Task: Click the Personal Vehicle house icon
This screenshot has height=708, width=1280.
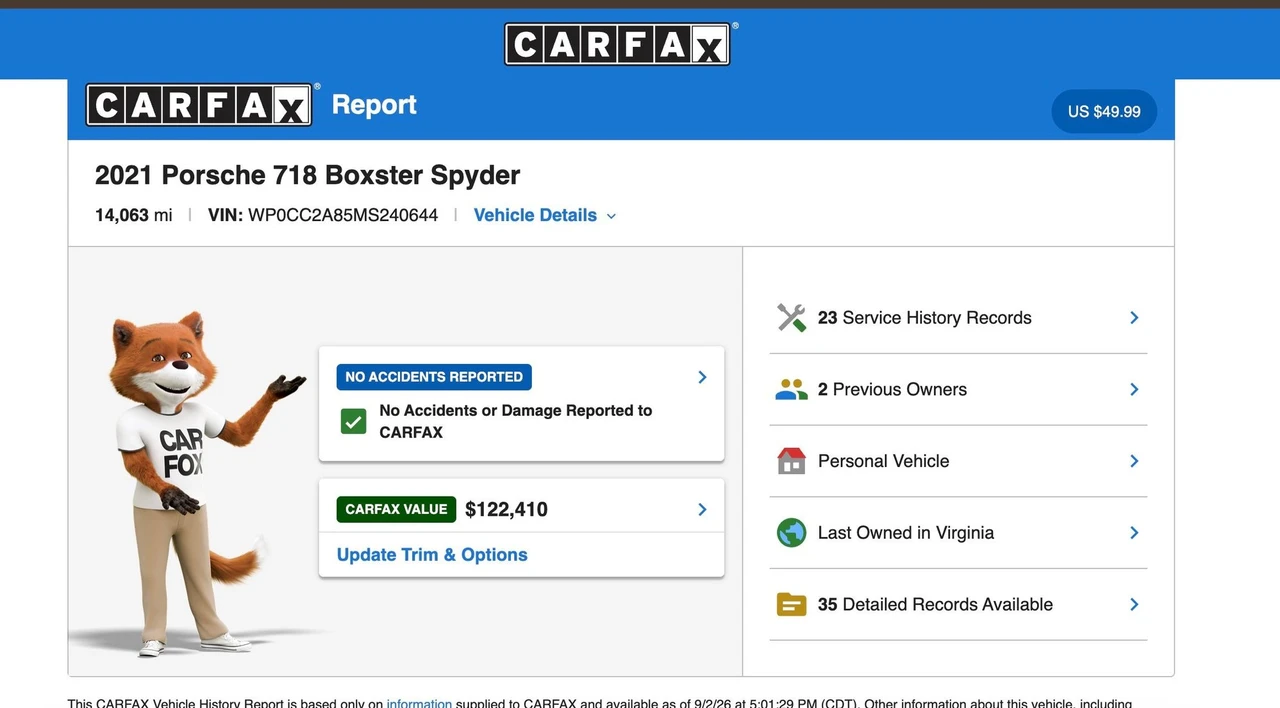Action: coord(791,461)
